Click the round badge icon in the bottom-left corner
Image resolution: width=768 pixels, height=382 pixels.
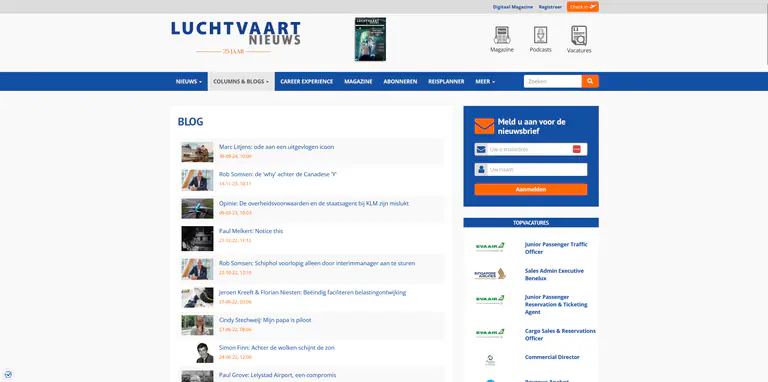pos(7,375)
